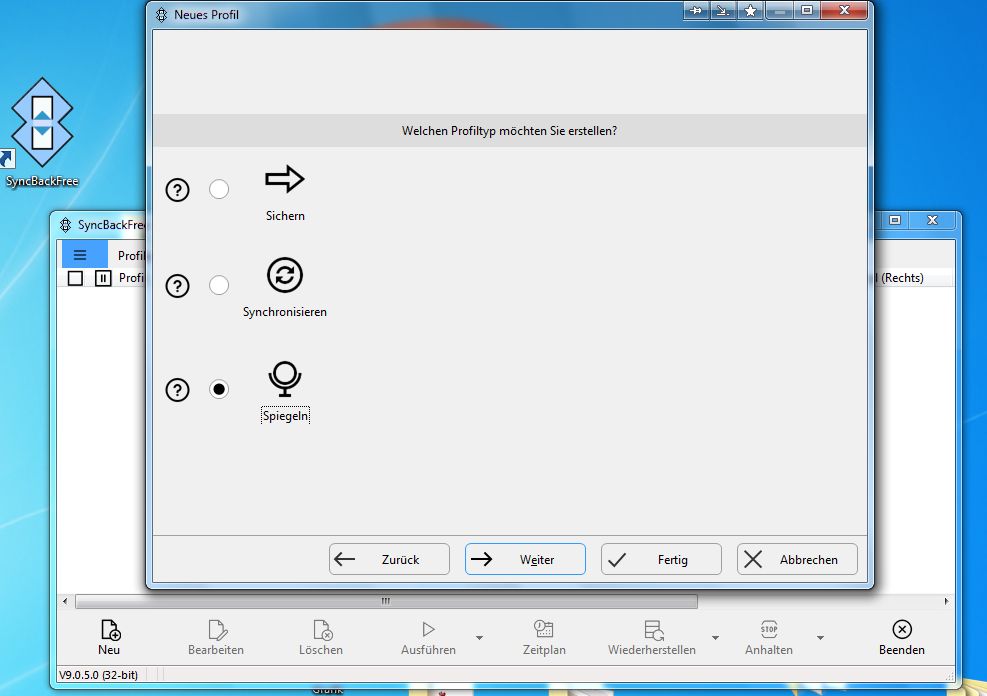Click the Spiegeln label text
Viewport: 987px width, 696px height.
(x=285, y=416)
